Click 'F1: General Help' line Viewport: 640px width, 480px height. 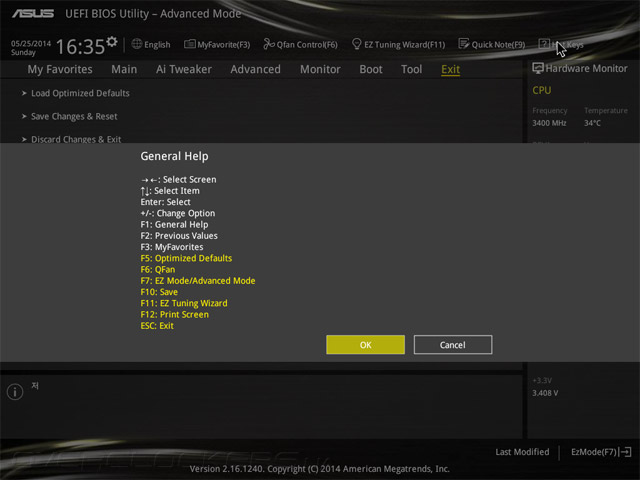174,224
